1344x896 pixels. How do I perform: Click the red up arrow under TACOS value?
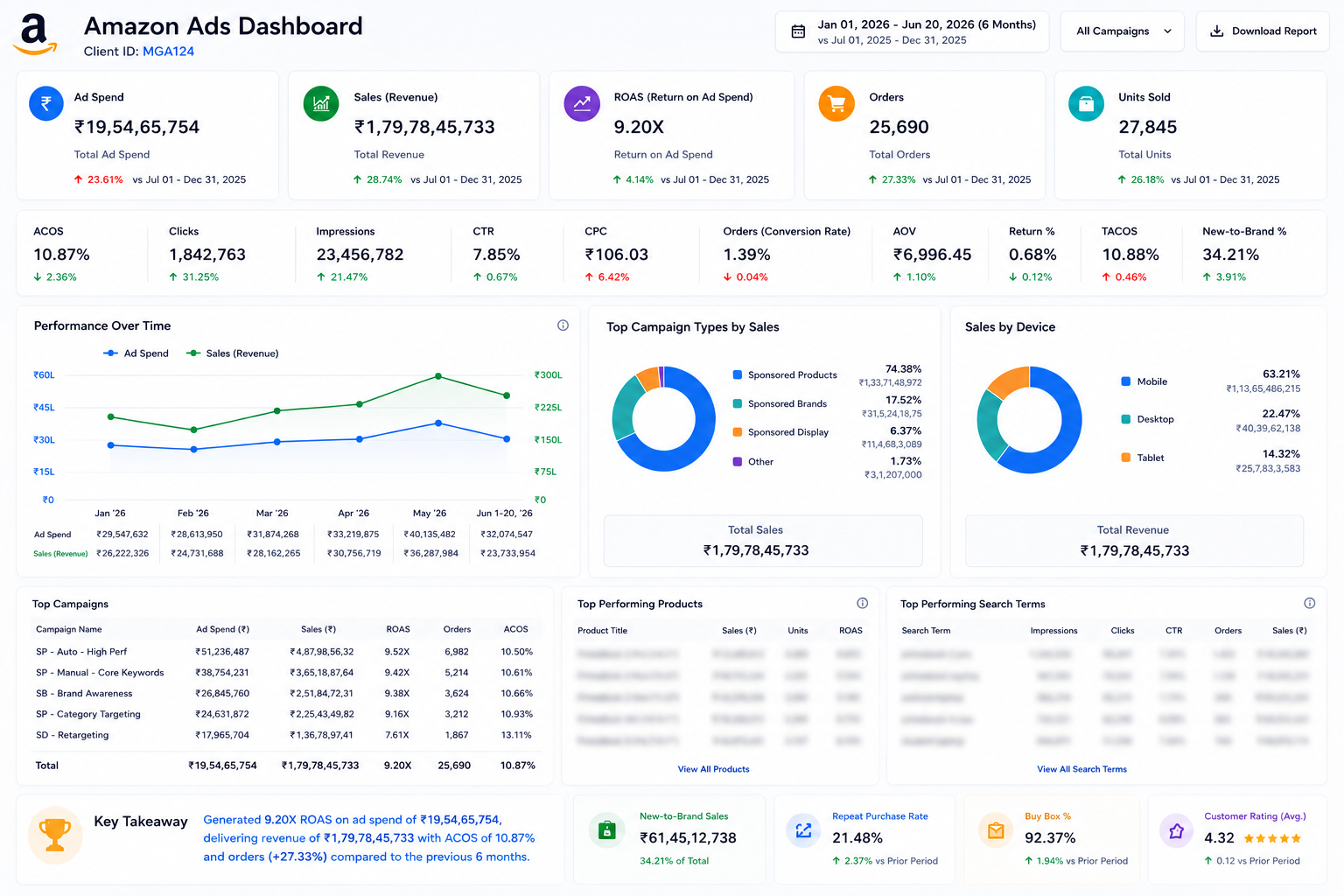pyautogui.click(x=1106, y=277)
